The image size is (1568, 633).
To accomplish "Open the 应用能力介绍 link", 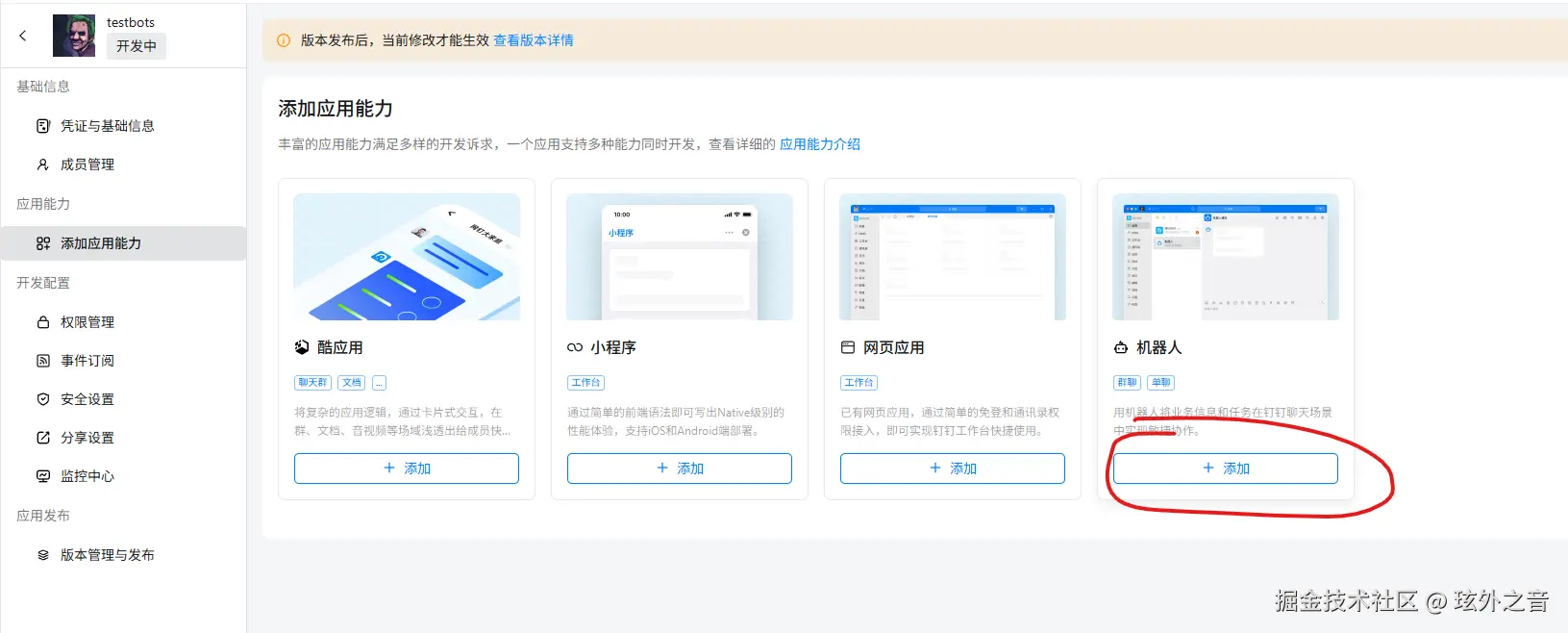I will coord(820,144).
